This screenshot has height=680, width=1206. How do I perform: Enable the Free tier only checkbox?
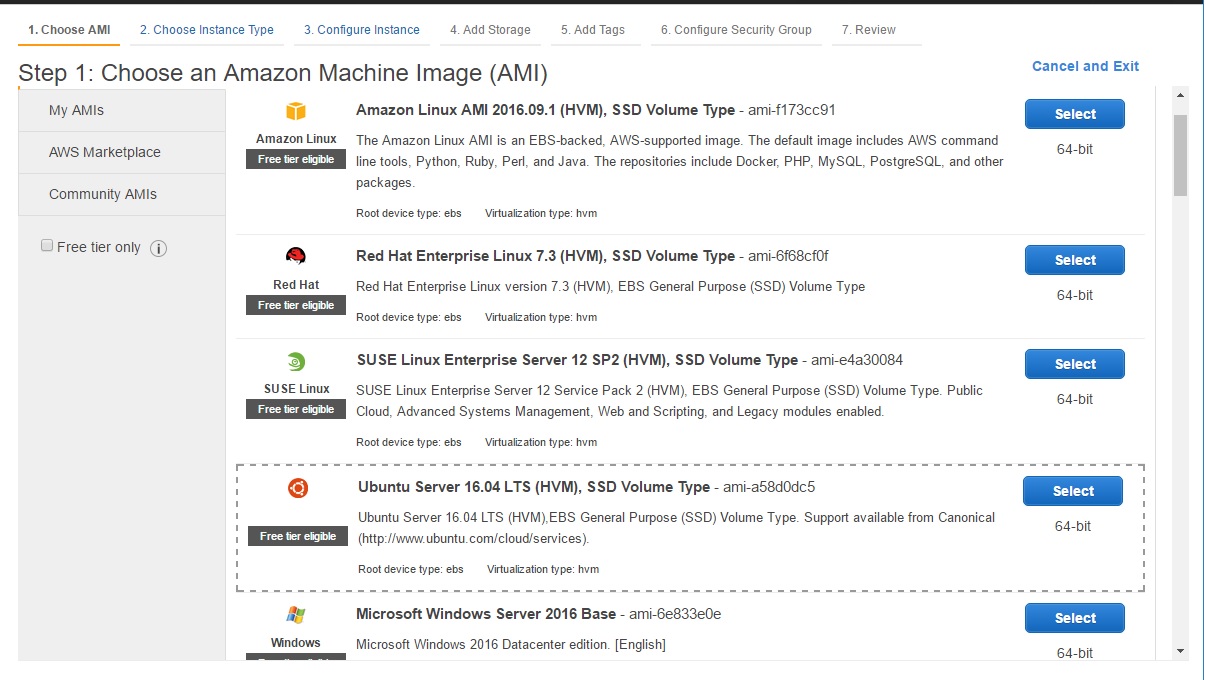tap(47, 246)
